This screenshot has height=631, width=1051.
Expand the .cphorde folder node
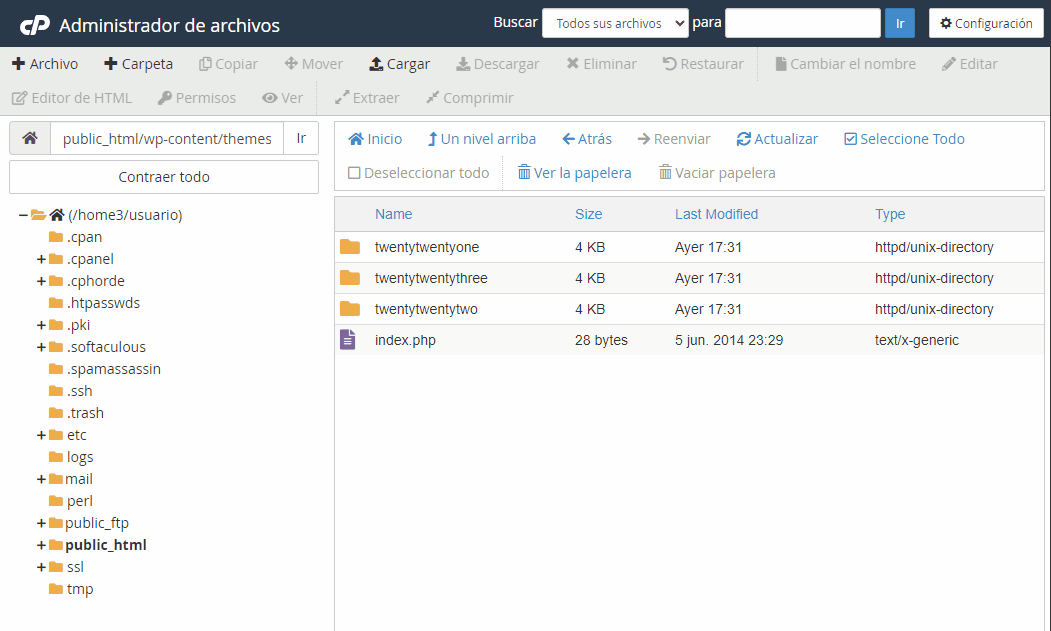(41, 281)
